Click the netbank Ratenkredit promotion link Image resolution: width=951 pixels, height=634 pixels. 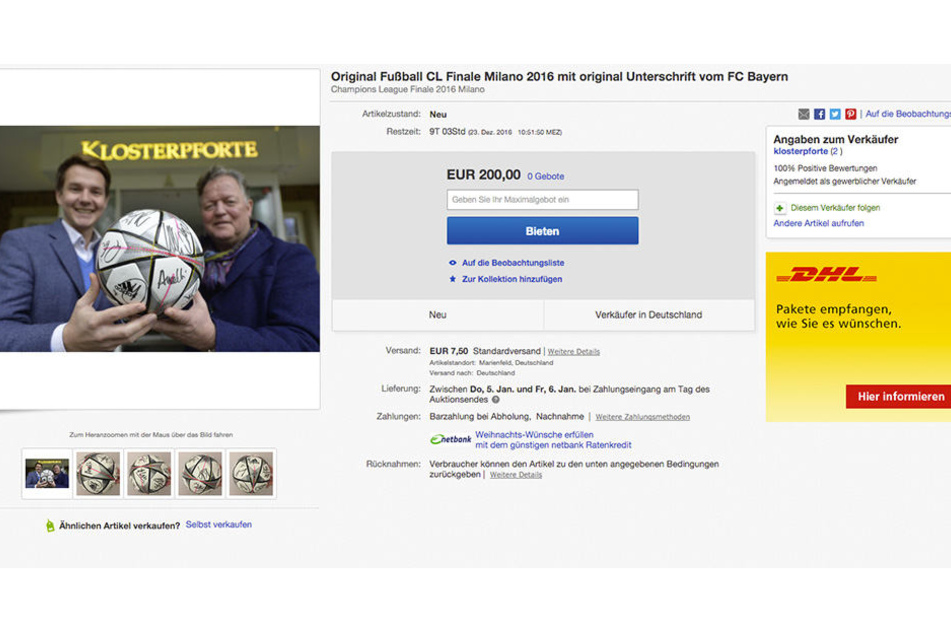click(x=553, y=440)
